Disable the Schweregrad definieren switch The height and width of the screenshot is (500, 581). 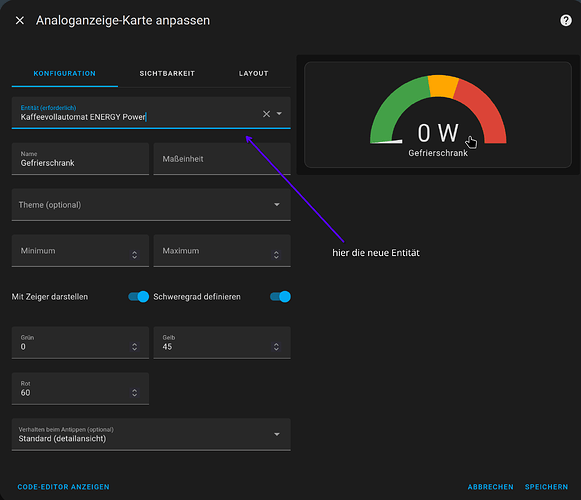pyautogui.click(x=280, y=297)
